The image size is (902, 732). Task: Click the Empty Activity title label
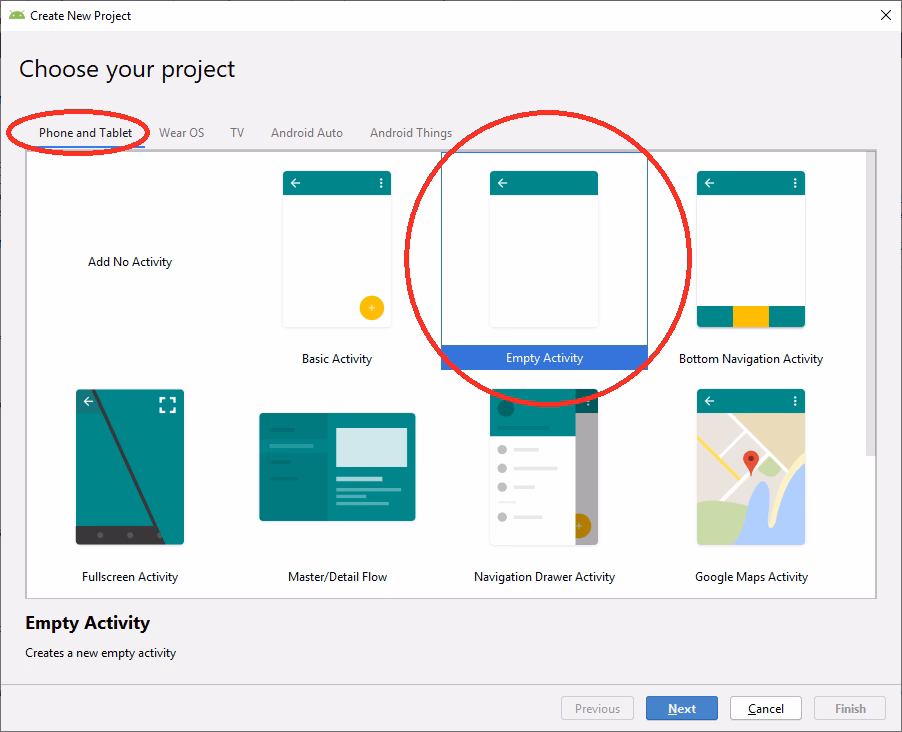(x=88, y=623)
